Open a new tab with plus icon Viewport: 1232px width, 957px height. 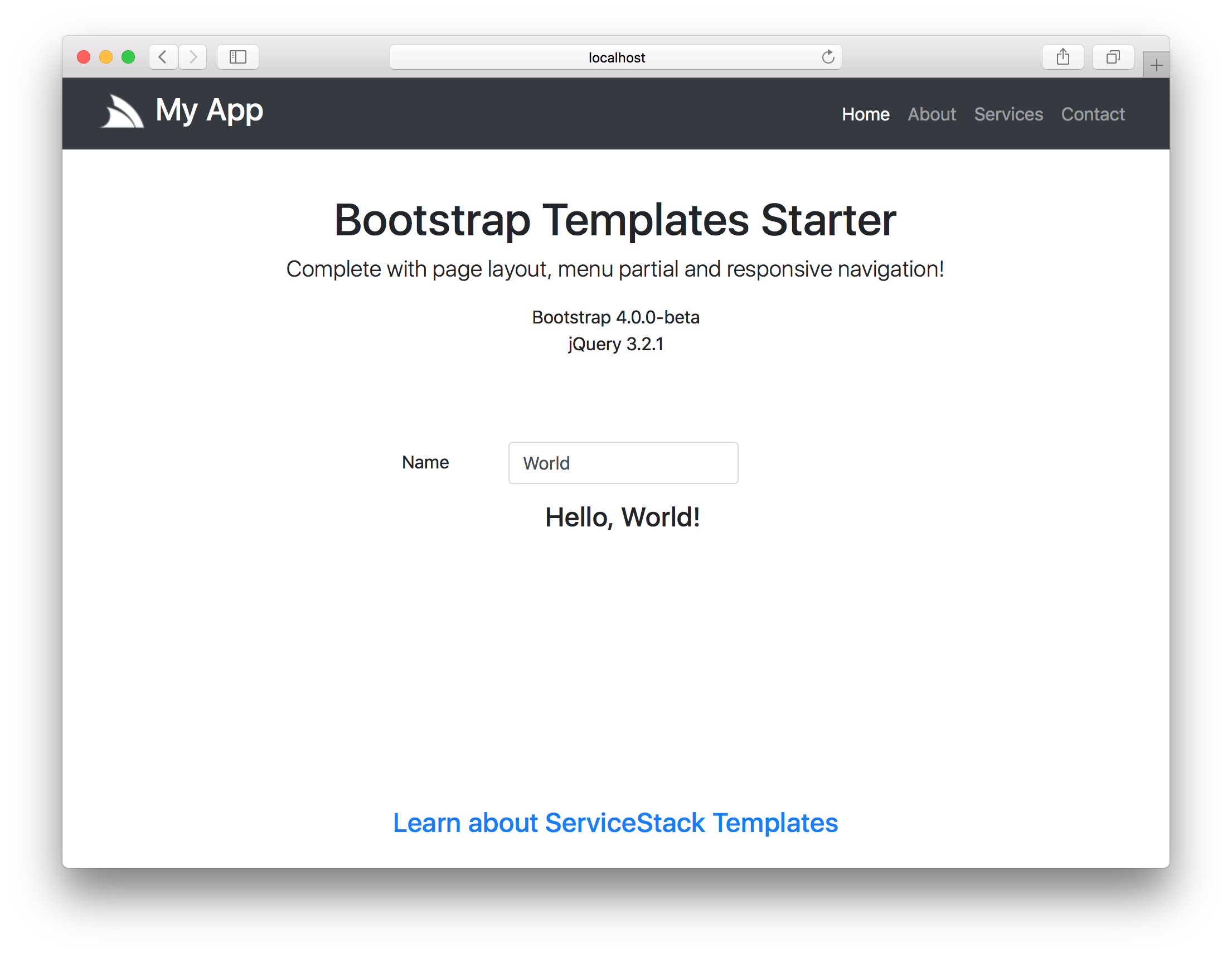1156,65
